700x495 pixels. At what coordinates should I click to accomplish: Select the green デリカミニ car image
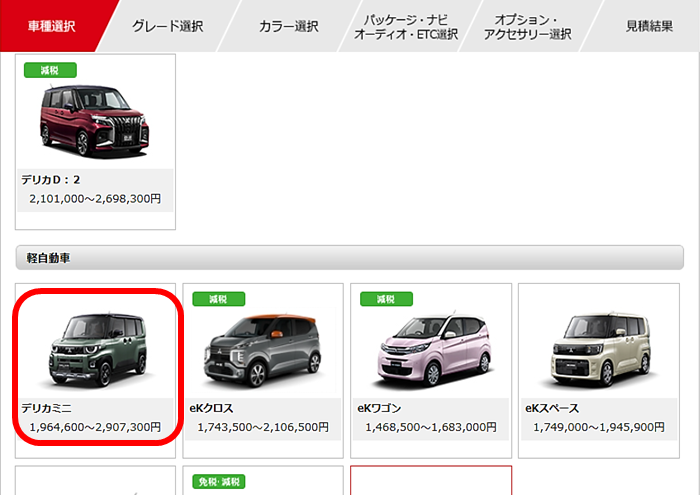(x=97, y=350)
